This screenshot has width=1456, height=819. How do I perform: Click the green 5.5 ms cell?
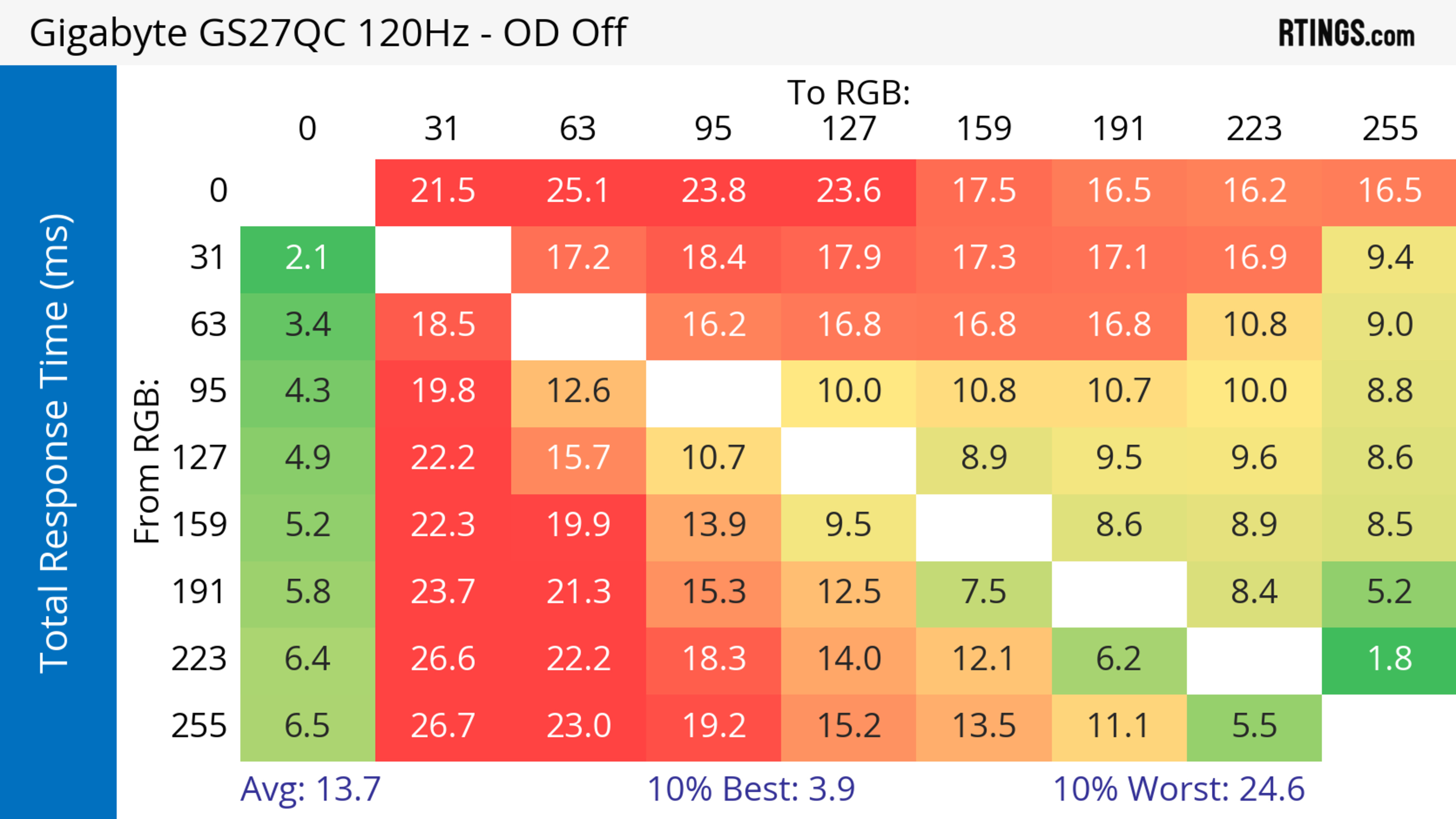coord(1254,726)
